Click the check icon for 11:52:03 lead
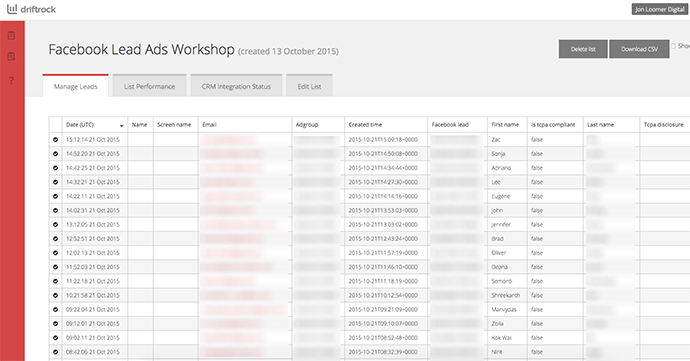This screenshot has width=690, height=361. [x=55, y=267]
